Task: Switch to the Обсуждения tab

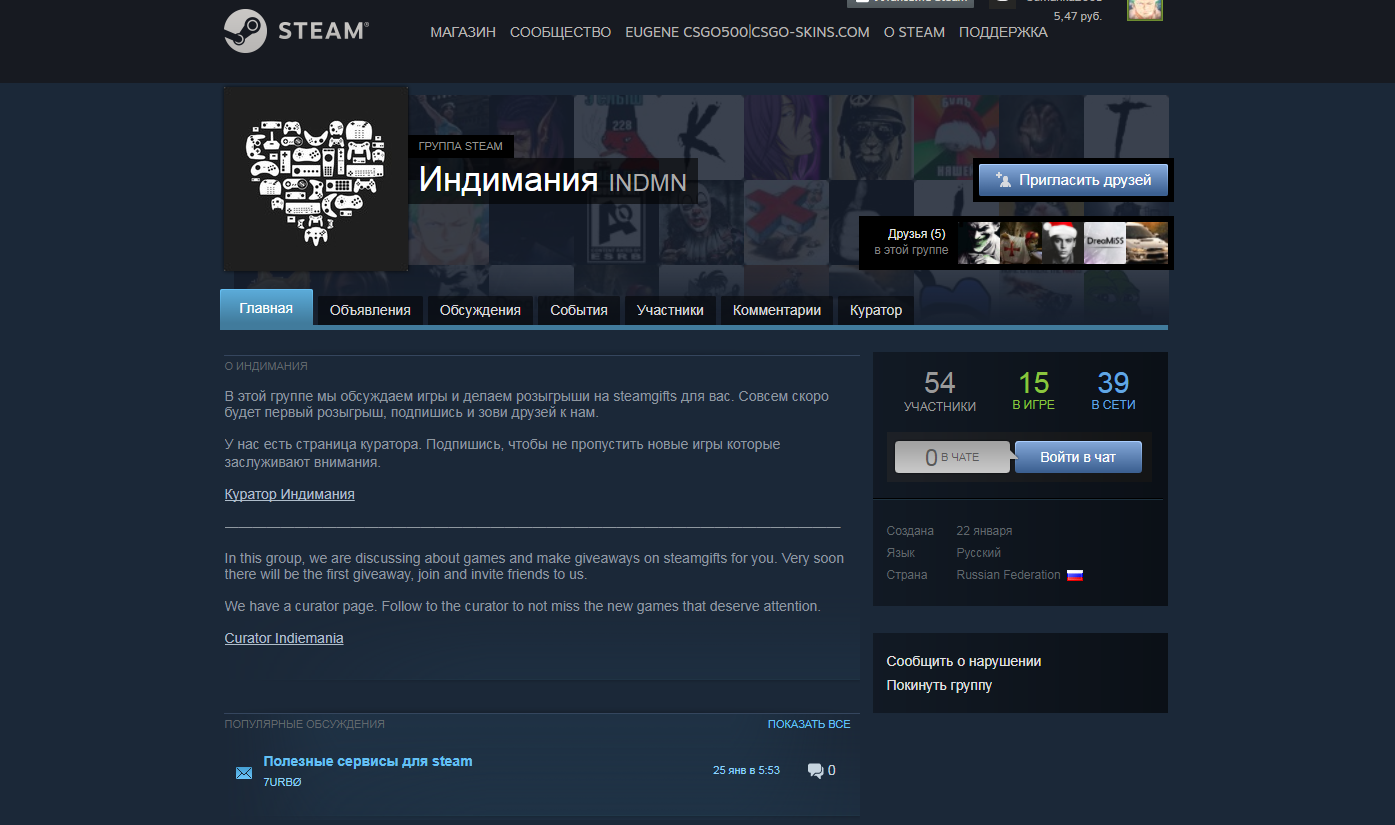Action: 480,310
